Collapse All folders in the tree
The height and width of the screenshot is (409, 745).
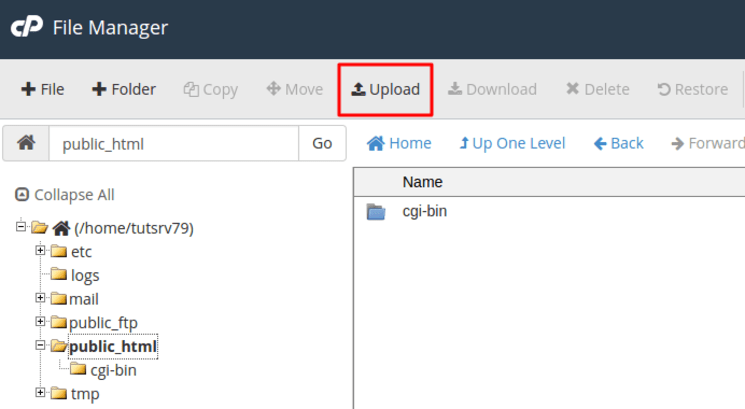65,195
